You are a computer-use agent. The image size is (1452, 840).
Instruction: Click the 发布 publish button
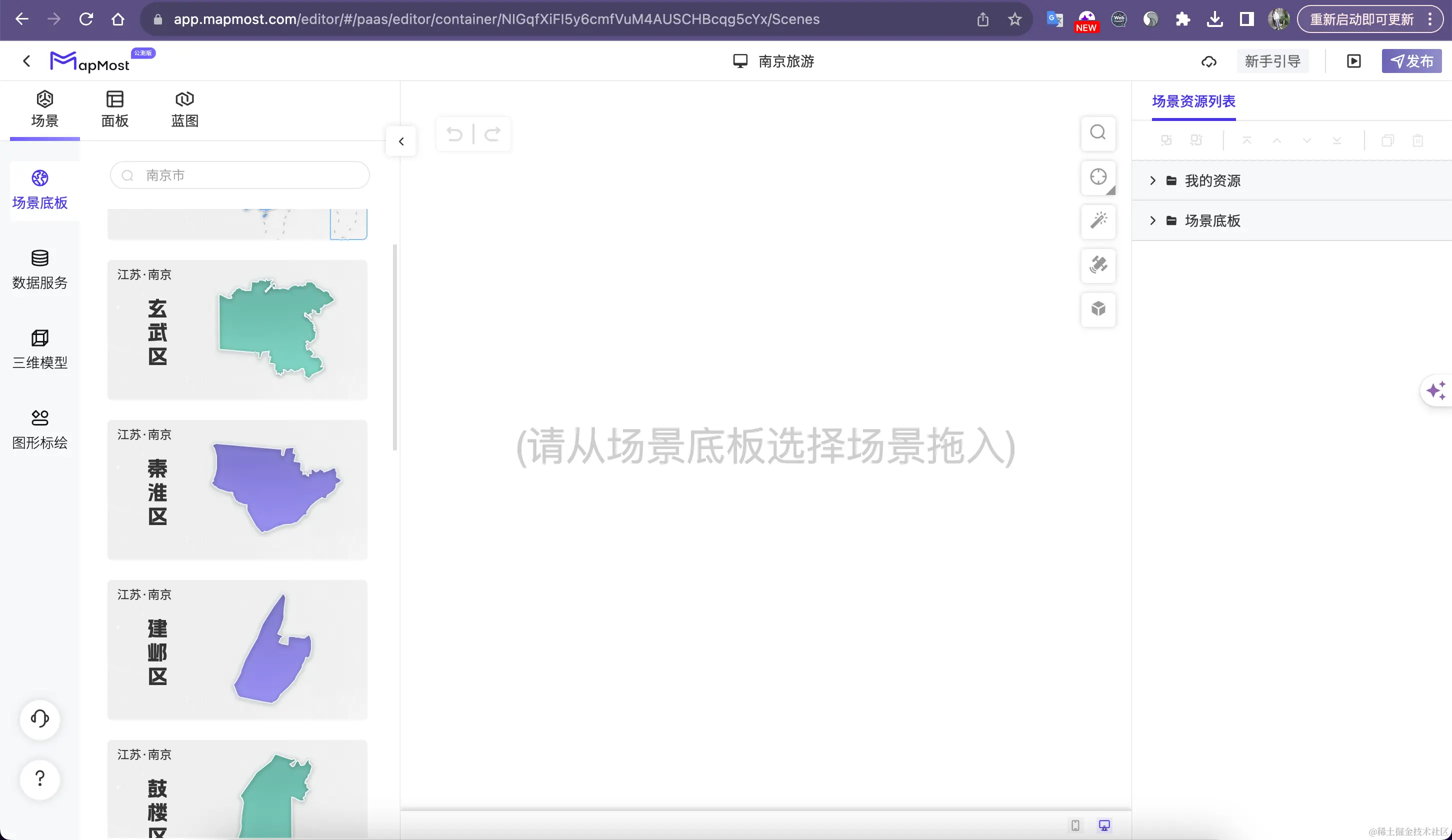tap(1411, 61)
